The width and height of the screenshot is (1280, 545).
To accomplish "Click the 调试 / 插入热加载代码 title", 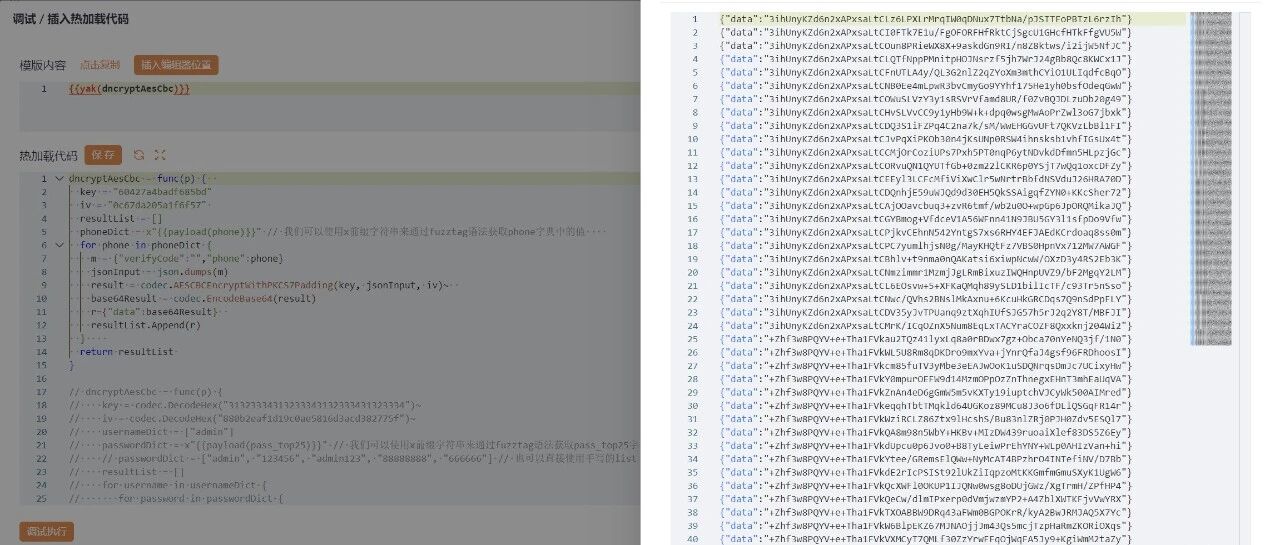I will point(71,19).
